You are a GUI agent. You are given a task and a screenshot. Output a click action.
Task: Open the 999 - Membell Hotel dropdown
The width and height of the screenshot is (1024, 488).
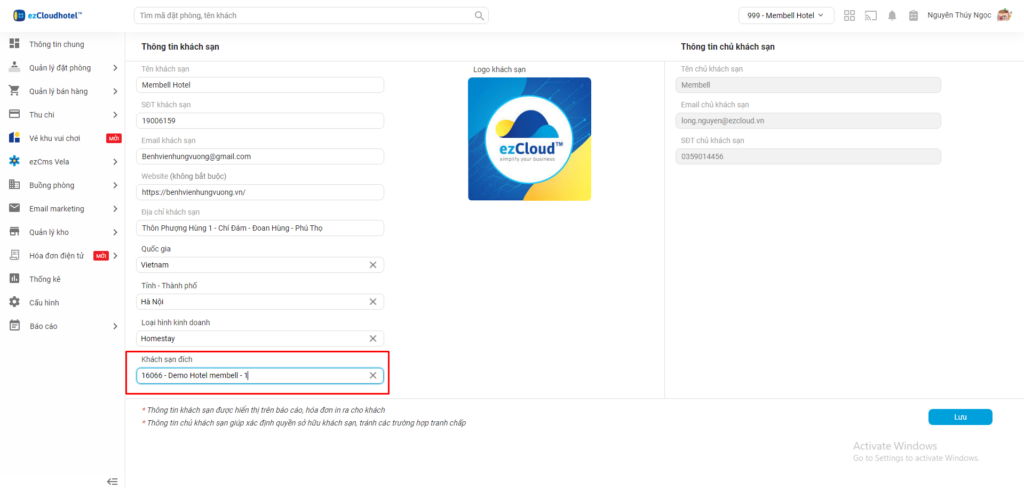point(786,16)
